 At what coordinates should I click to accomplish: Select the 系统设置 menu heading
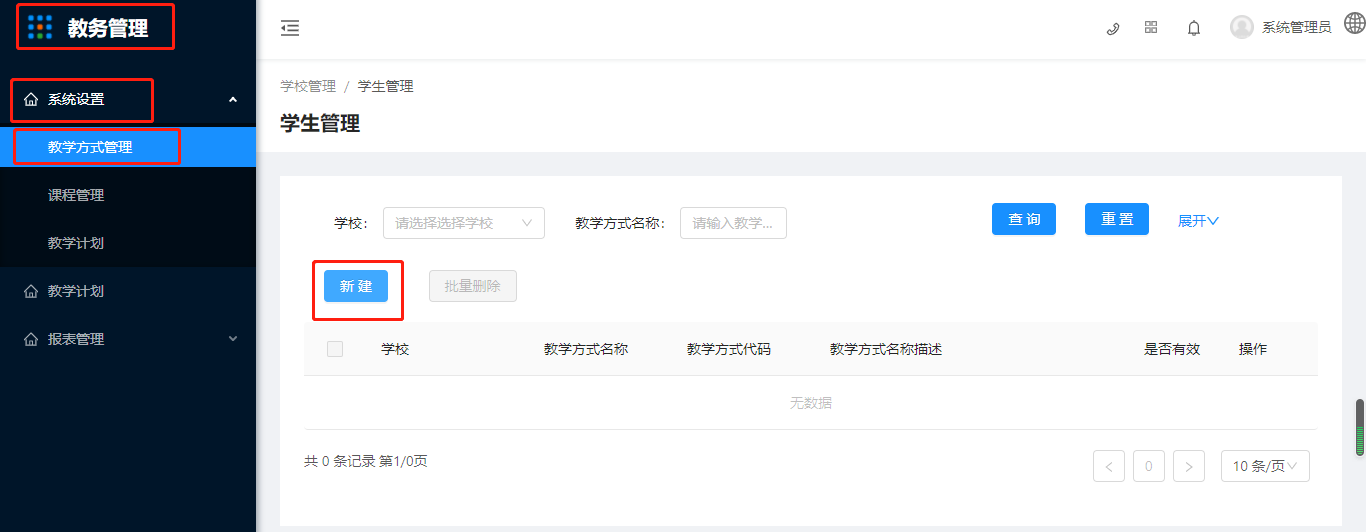[128, 99]
